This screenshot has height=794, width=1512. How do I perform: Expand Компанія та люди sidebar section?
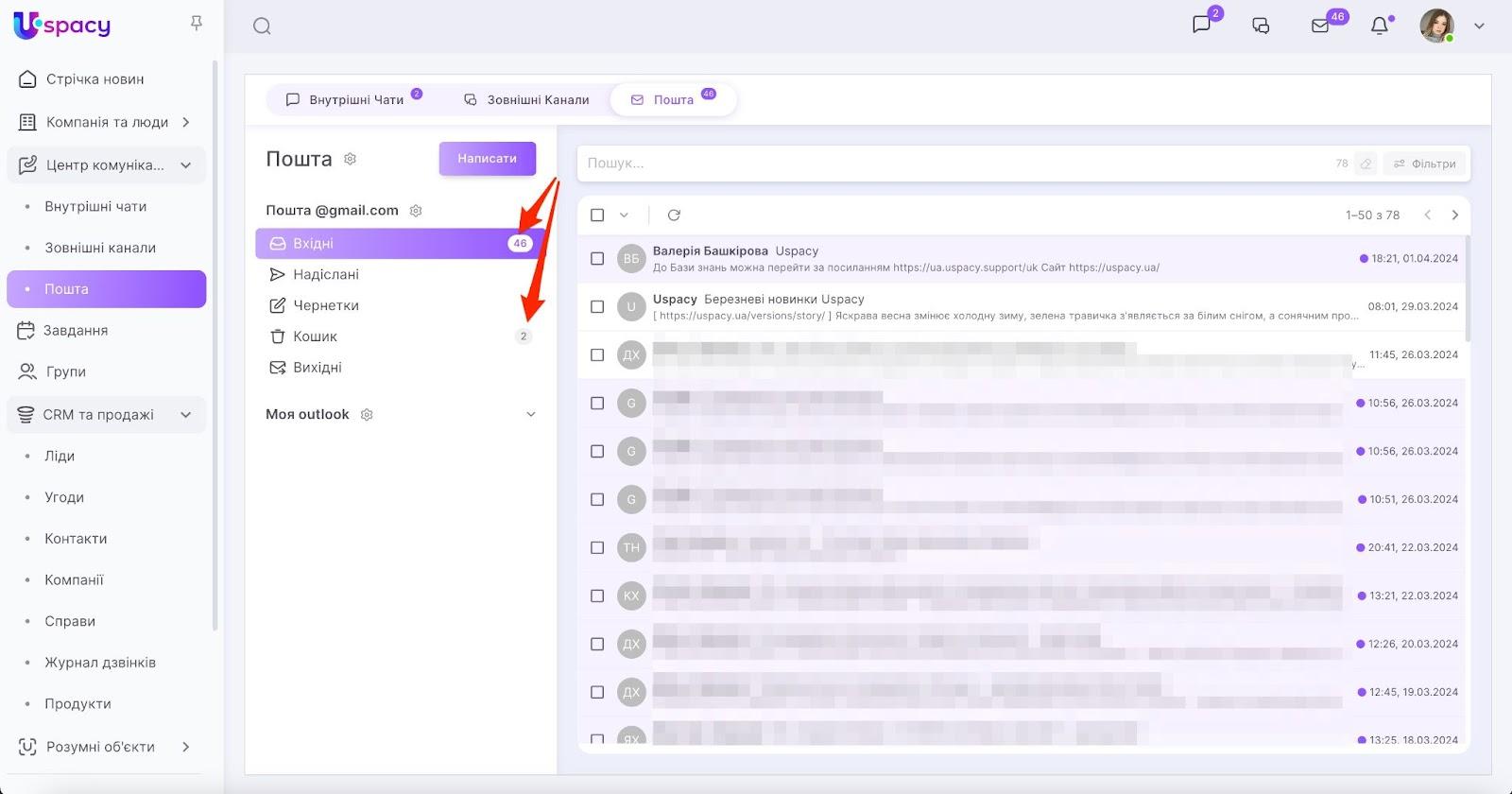[186, 122]
